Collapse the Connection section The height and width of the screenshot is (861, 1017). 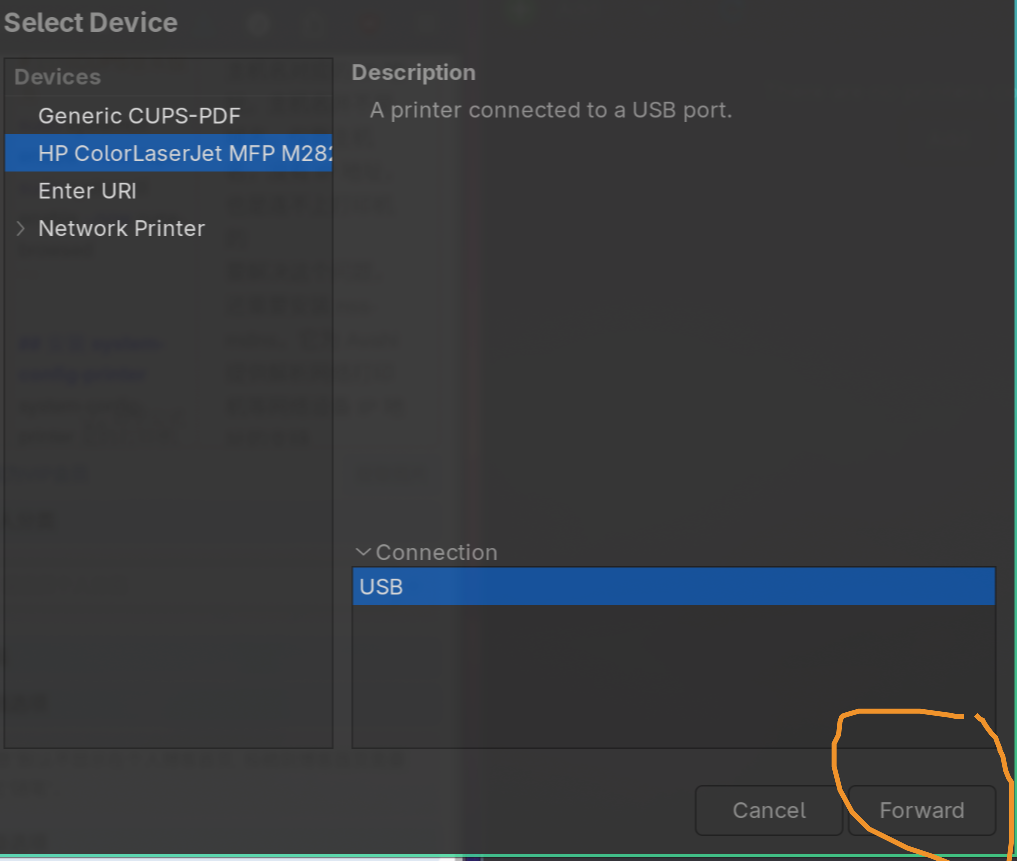(363, 552)
